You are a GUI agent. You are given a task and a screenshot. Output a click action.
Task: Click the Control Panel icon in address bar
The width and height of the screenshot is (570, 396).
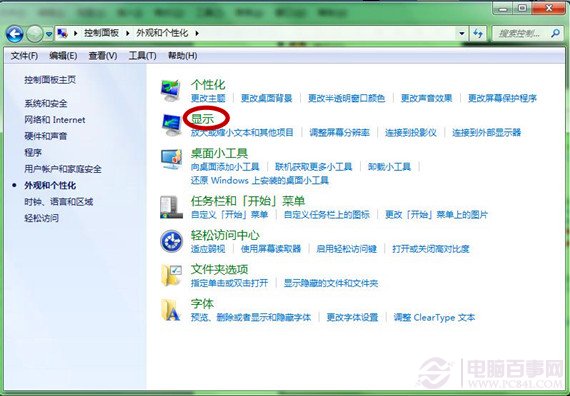(63, 33)
